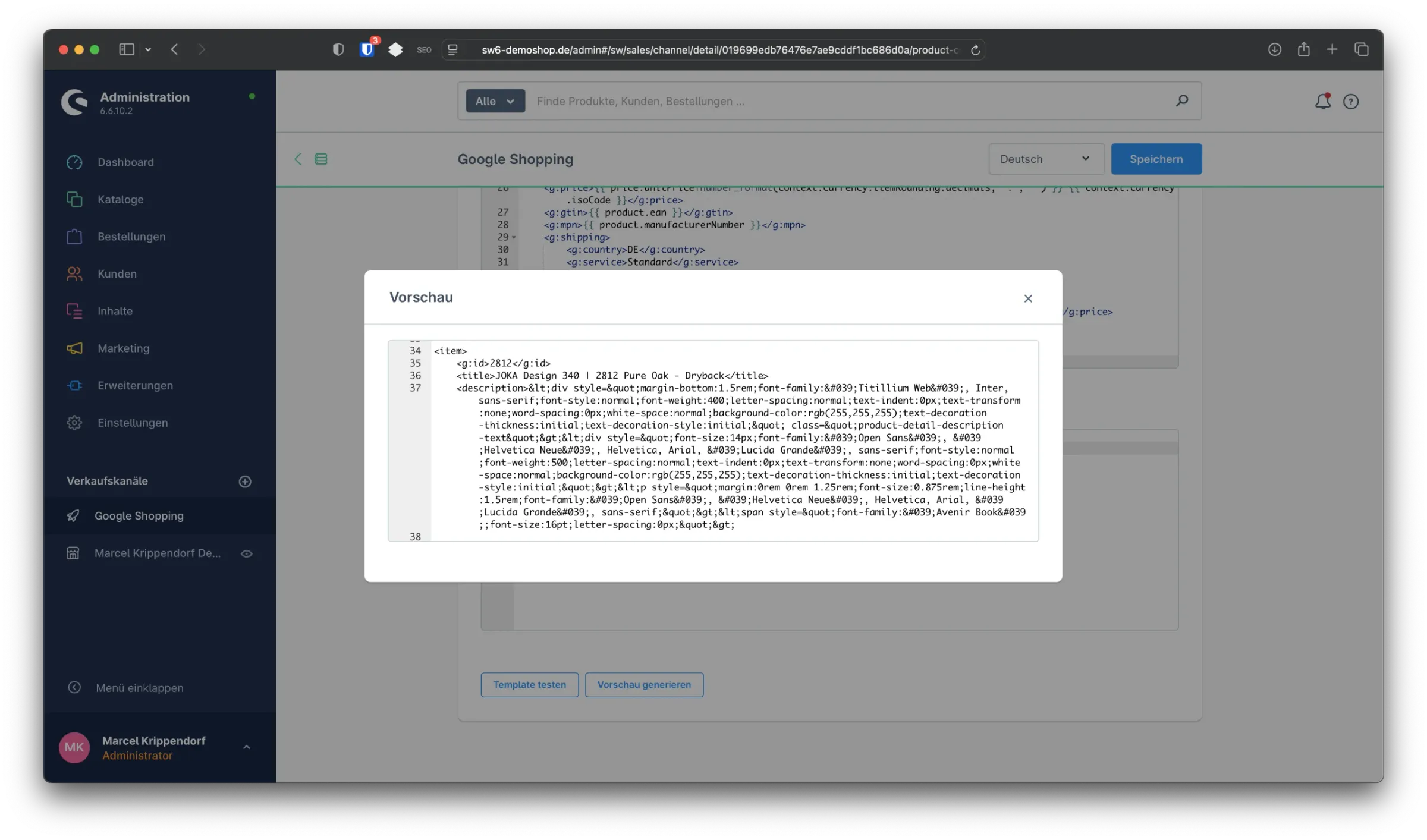Click Menü einklappen to collapse sidebar
The image size is (1427, 840).
139,688
